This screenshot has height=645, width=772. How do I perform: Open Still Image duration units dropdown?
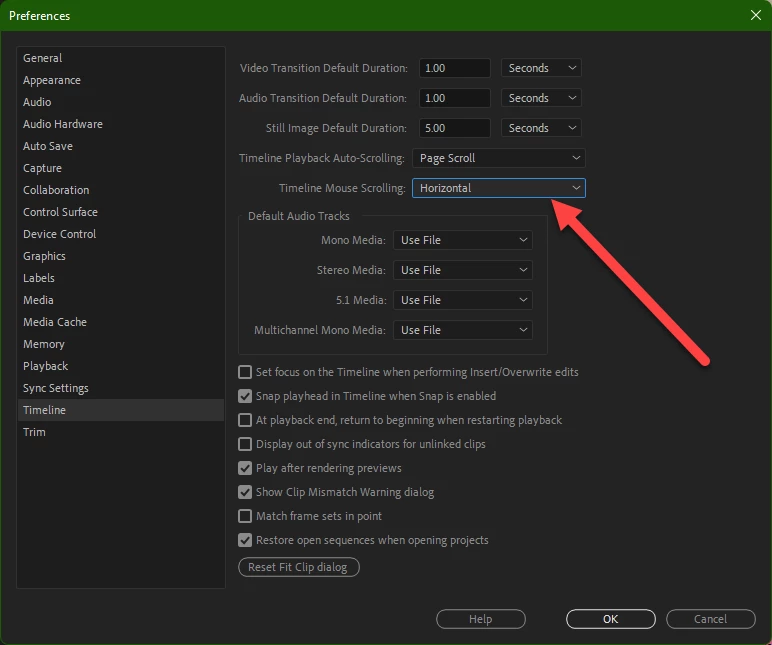pyautogui.click(x=541, y=128)
